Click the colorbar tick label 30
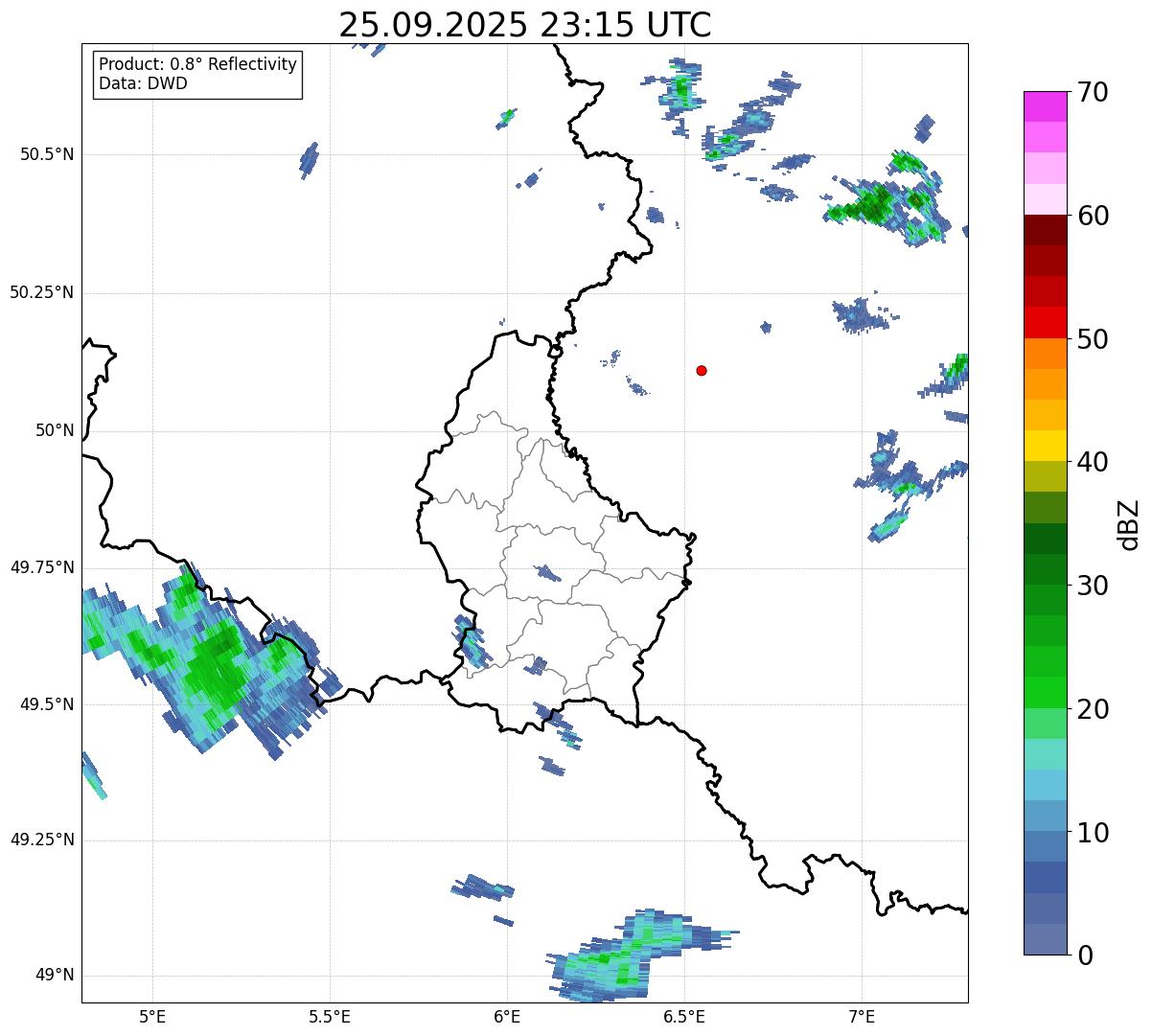This screenshot has width=1152, height=1036. [1092, 586]
